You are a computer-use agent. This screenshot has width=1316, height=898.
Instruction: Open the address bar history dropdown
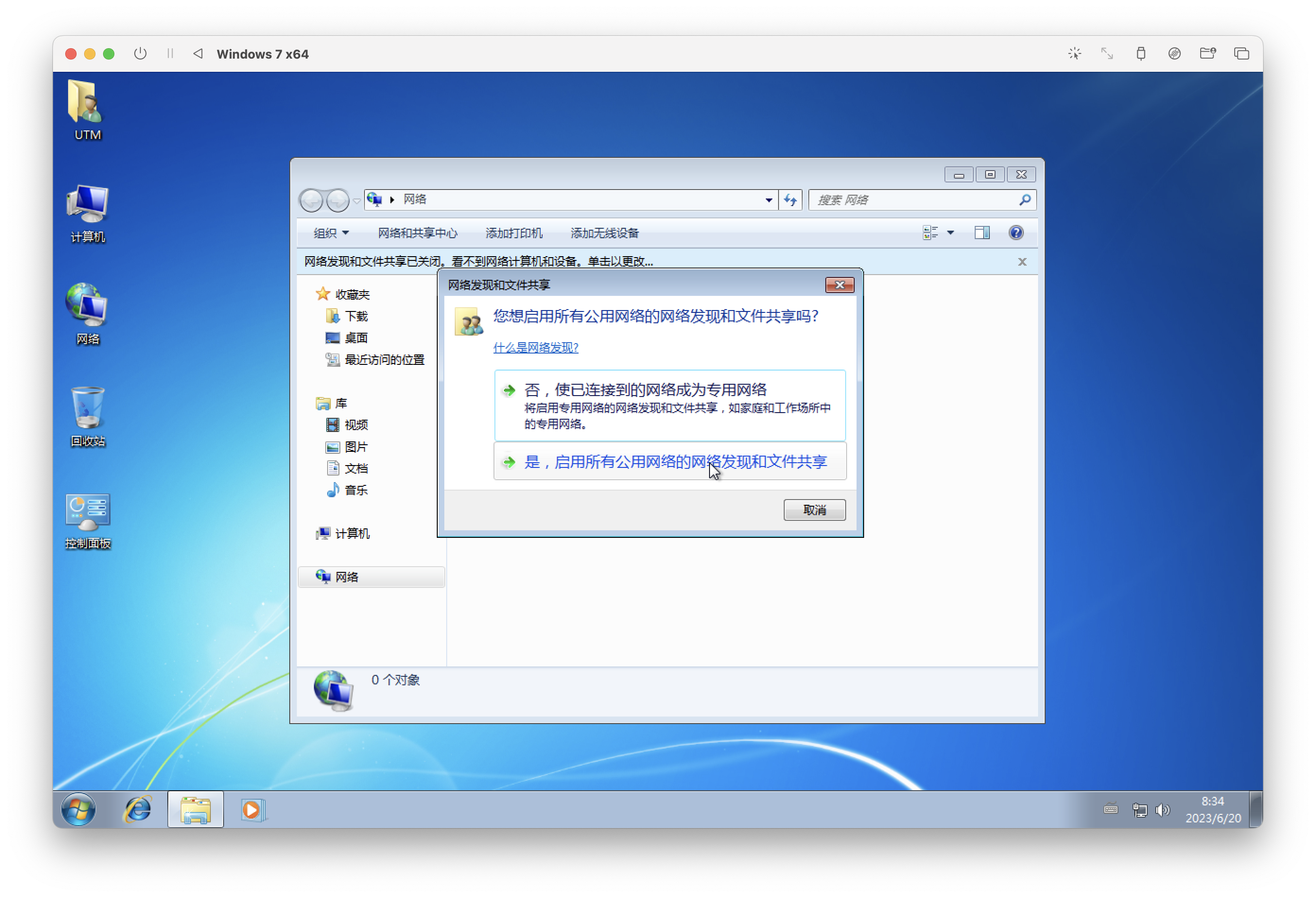(x=769, y=200)
